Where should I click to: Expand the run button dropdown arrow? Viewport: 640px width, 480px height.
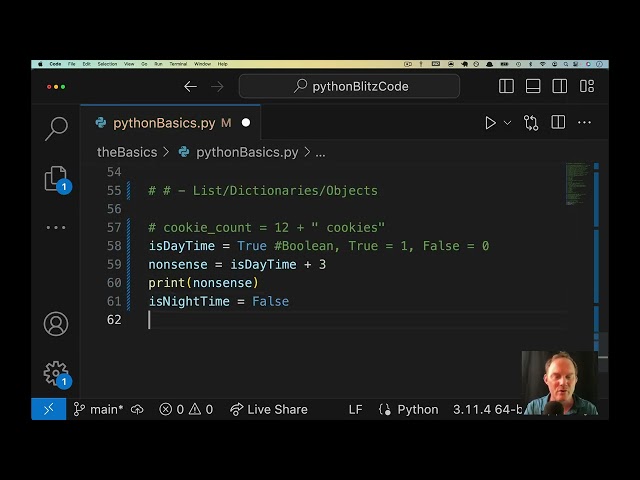507,122
